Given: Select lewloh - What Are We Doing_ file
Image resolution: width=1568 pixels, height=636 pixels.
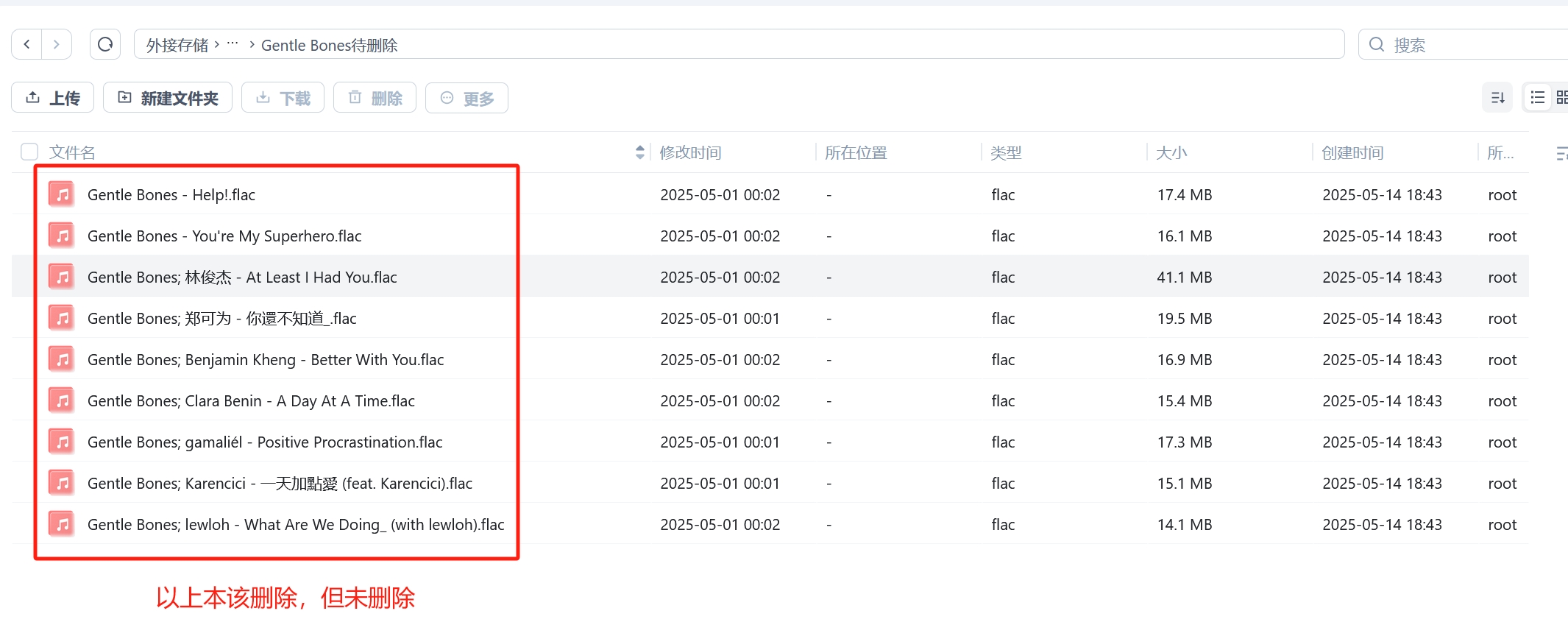Looking at the screenshot, I should (296, 524).
